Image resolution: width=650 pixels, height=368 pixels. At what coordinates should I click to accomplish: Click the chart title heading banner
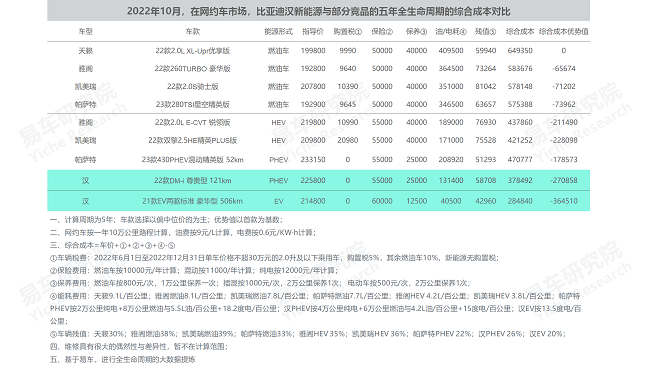pyautogui.click(x=318, y=11)
